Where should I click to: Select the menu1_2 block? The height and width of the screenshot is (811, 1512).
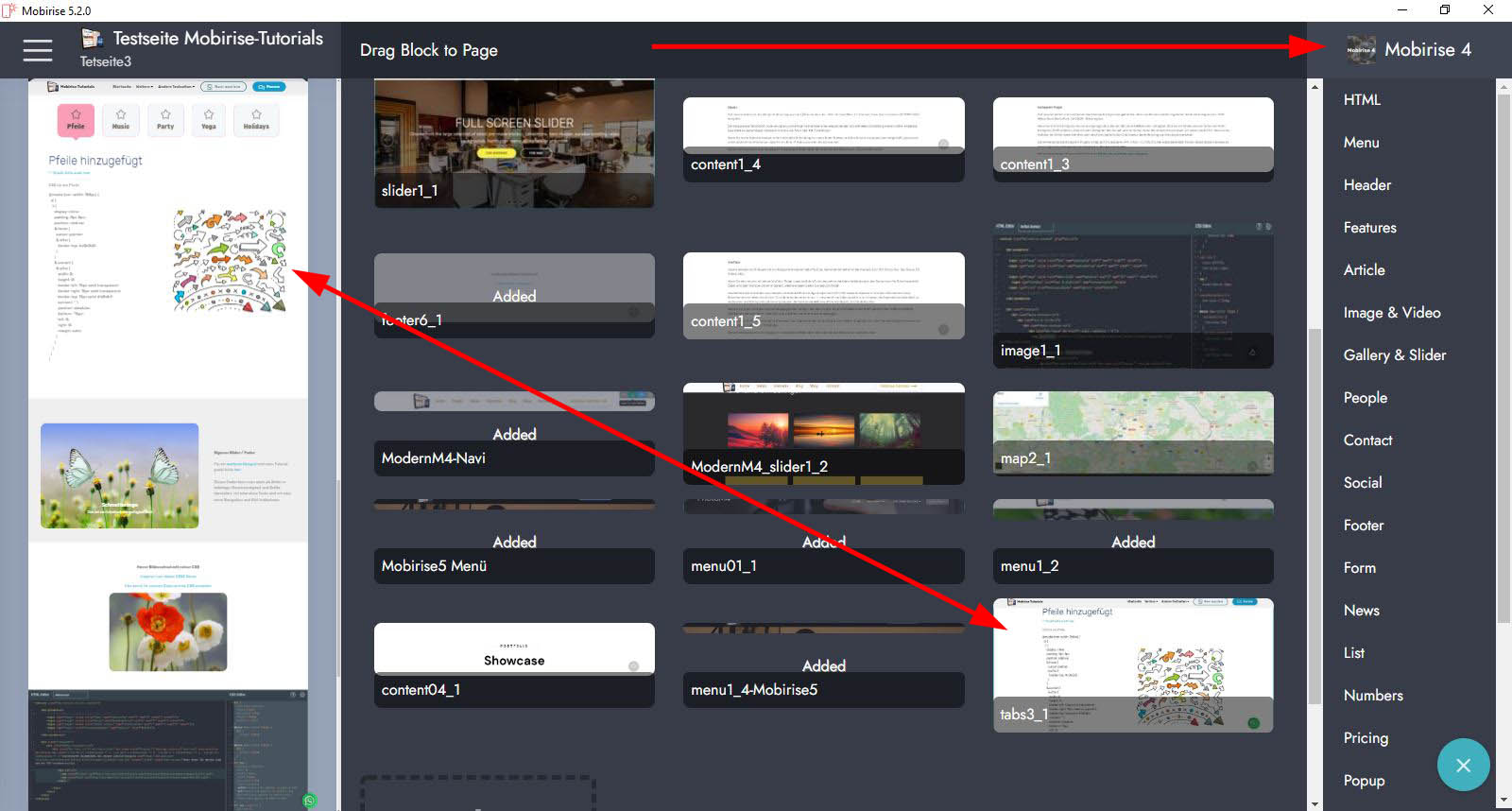(x=1133, y=542)
